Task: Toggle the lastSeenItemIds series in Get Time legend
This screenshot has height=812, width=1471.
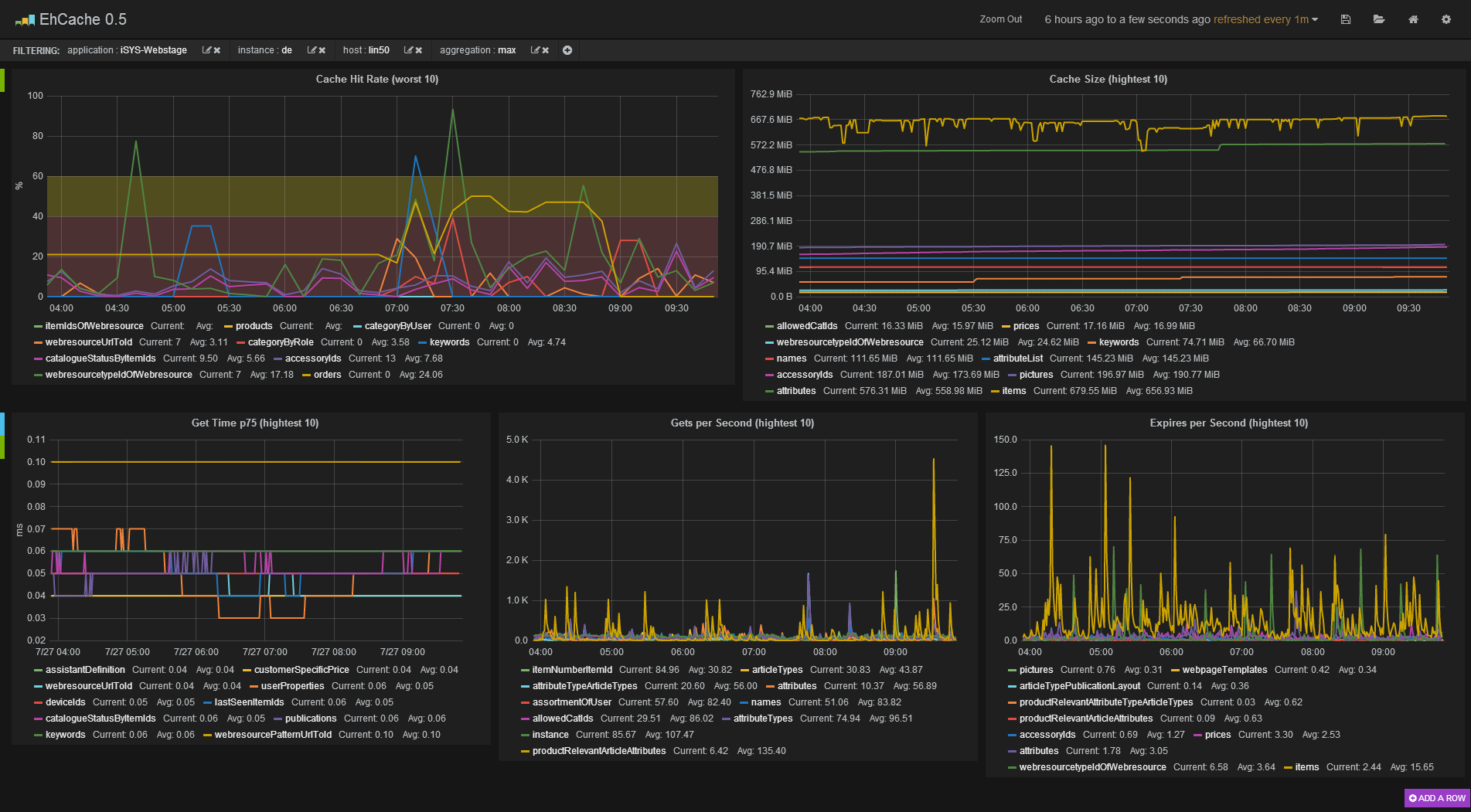Action: [249, 702]
